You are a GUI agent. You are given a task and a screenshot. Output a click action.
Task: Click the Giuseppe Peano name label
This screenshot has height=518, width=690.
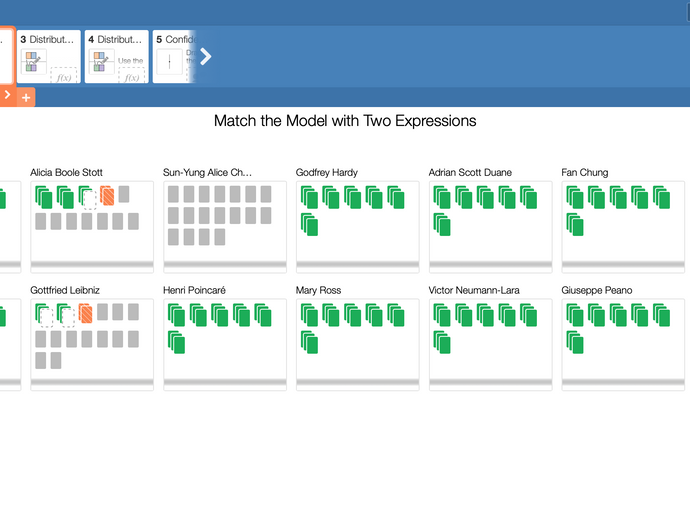tap(597, 290)
